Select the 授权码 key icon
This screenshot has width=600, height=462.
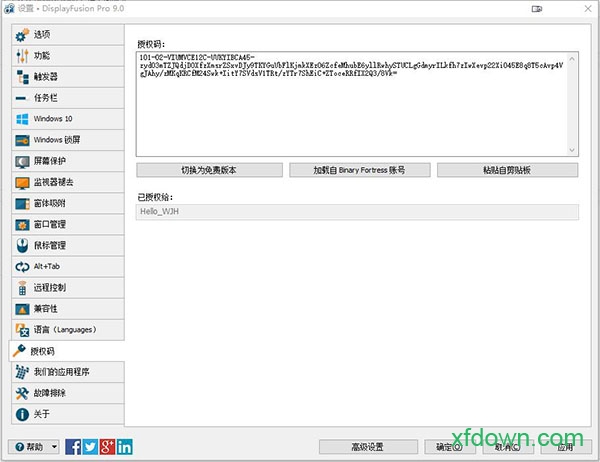pyautogui.click(x=19, y=351)
